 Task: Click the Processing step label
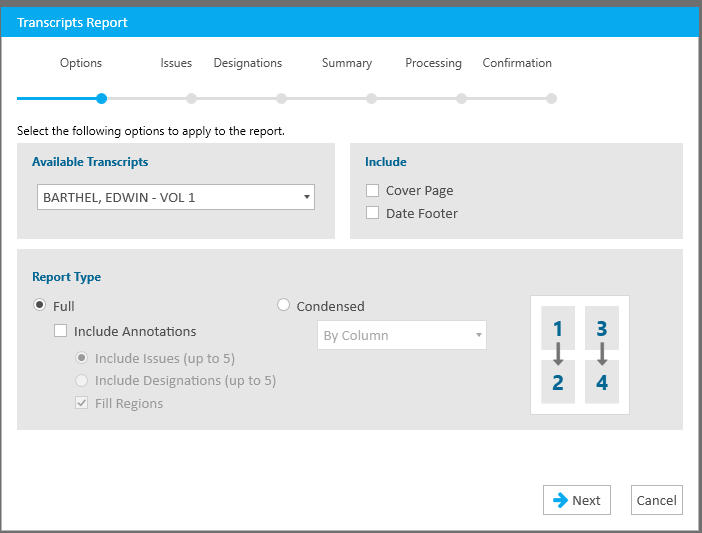pyautogui.click(x=433, y=63)
